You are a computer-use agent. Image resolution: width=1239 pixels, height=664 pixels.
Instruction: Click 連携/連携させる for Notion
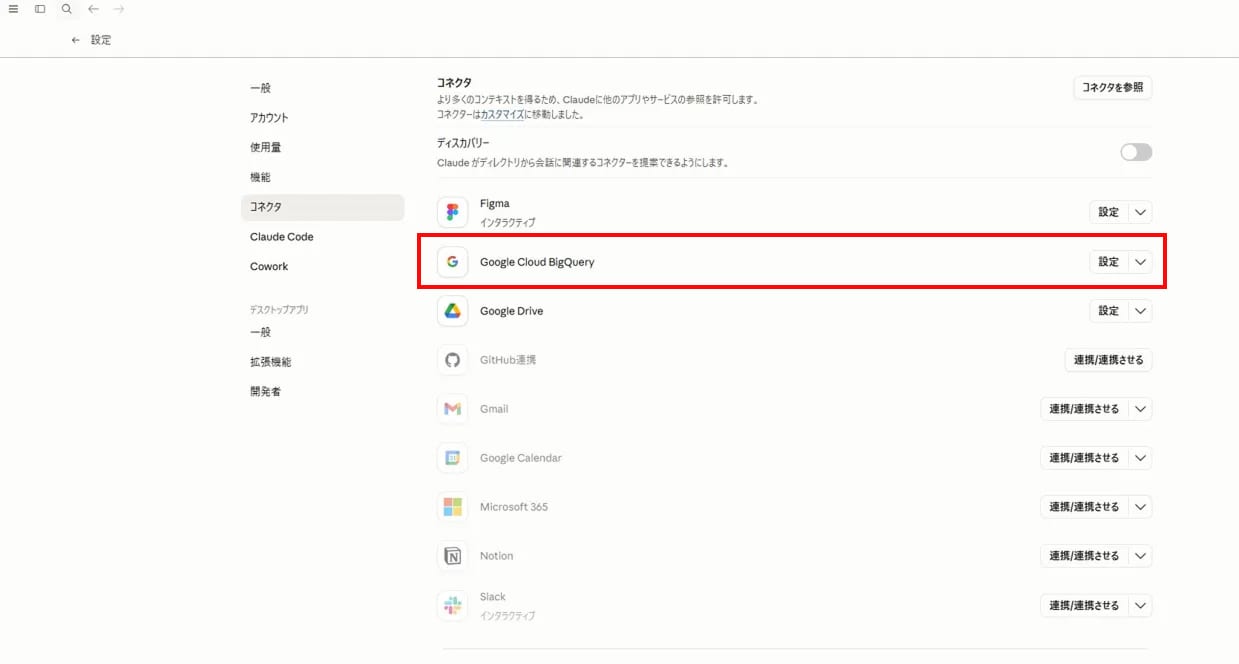1085,556
